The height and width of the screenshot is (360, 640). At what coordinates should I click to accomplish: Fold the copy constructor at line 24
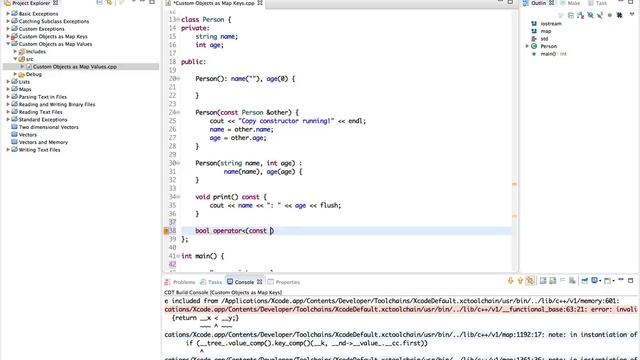178,112
